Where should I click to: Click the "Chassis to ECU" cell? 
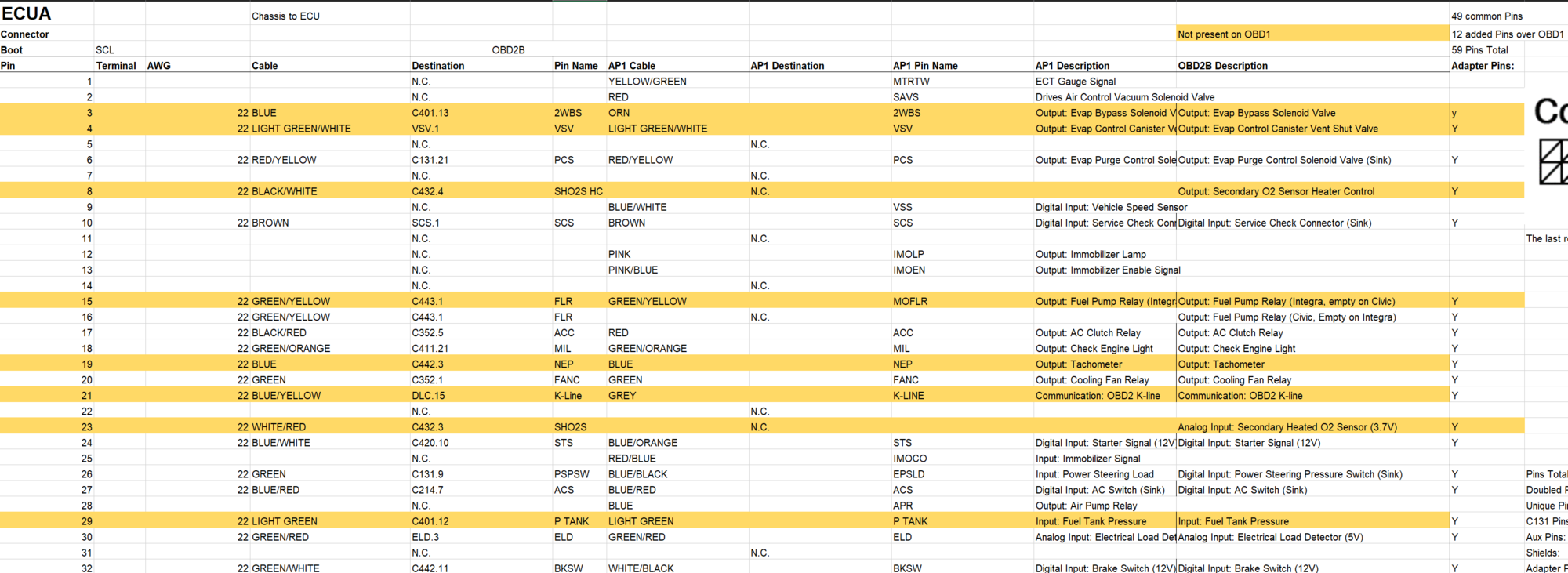click(x=285, y=16)
